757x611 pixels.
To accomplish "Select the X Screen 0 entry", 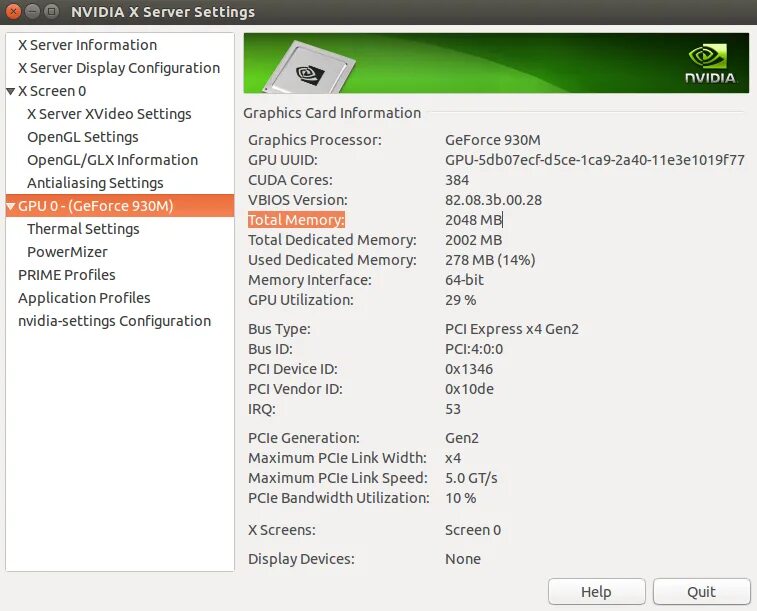I will pos(52,91).
